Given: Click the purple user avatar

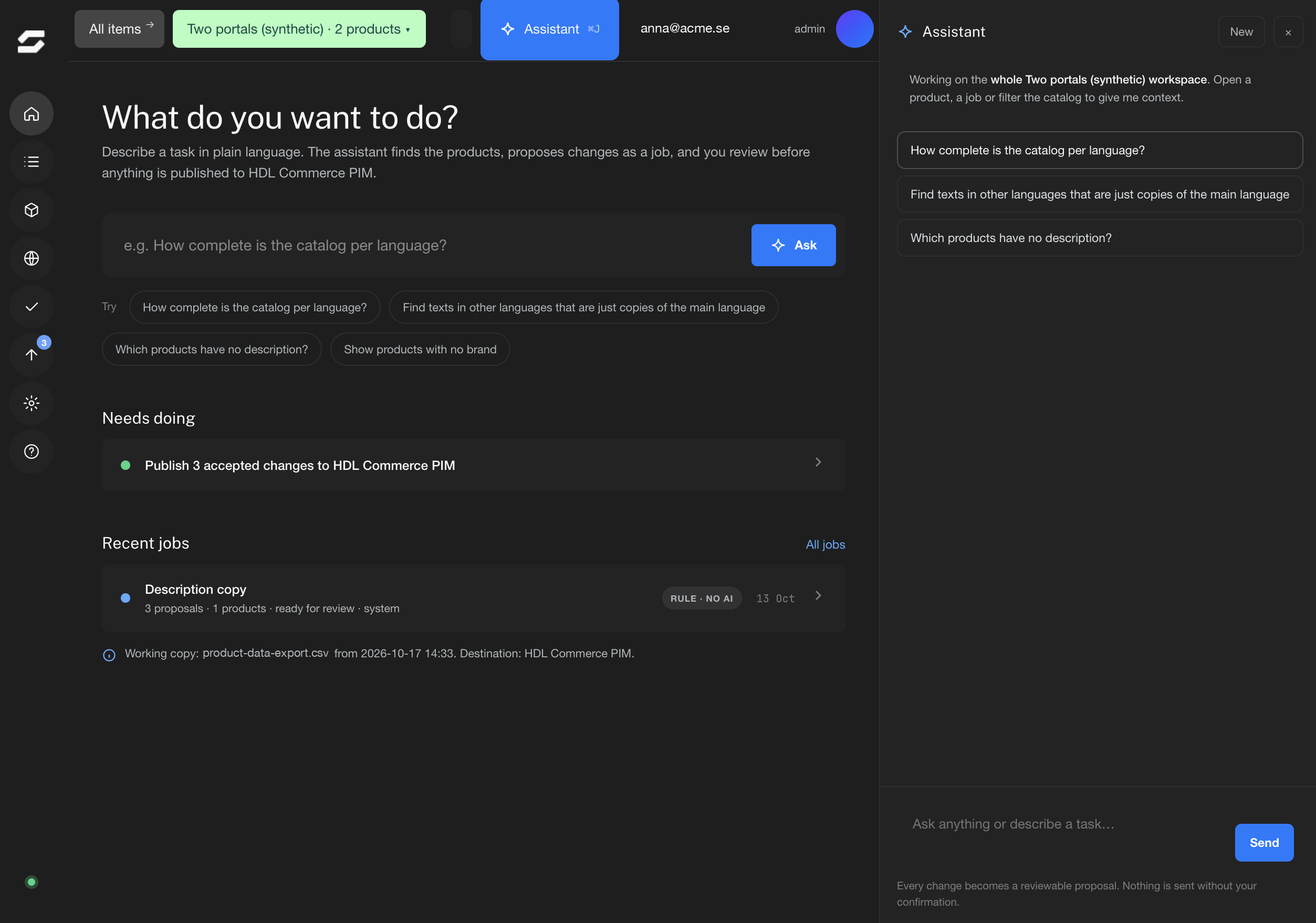Looking at the screenshot, I should tap(854, 29).
